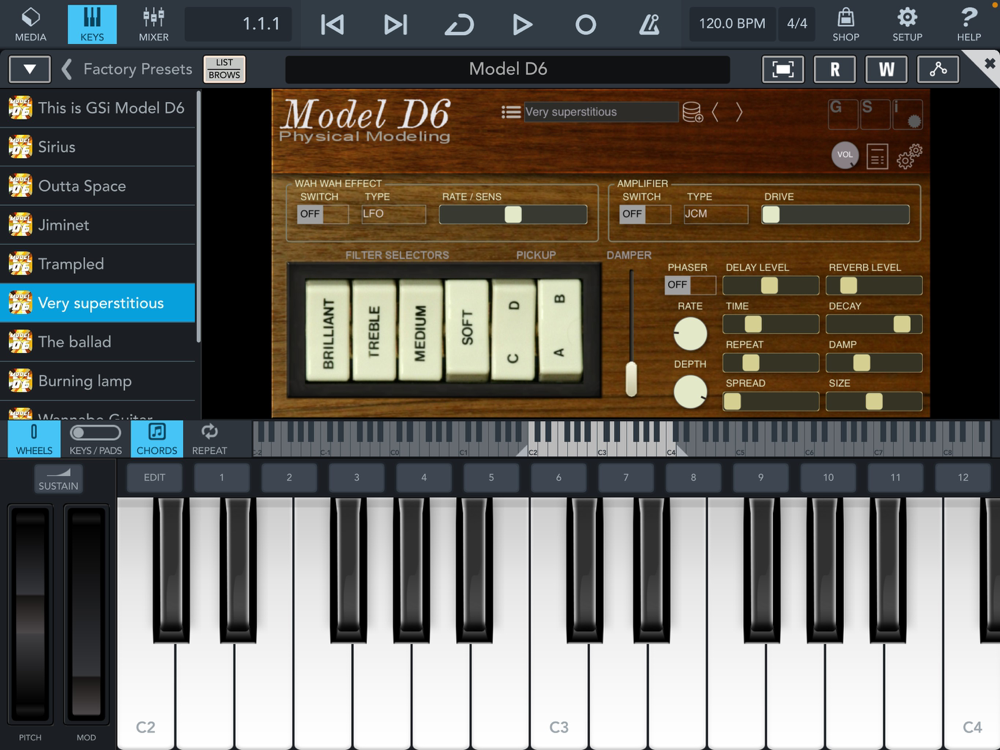Viewport: 1000px width, 750px height.
Task: Flip the C/D pickup rocker
Action: click(513, 330)
